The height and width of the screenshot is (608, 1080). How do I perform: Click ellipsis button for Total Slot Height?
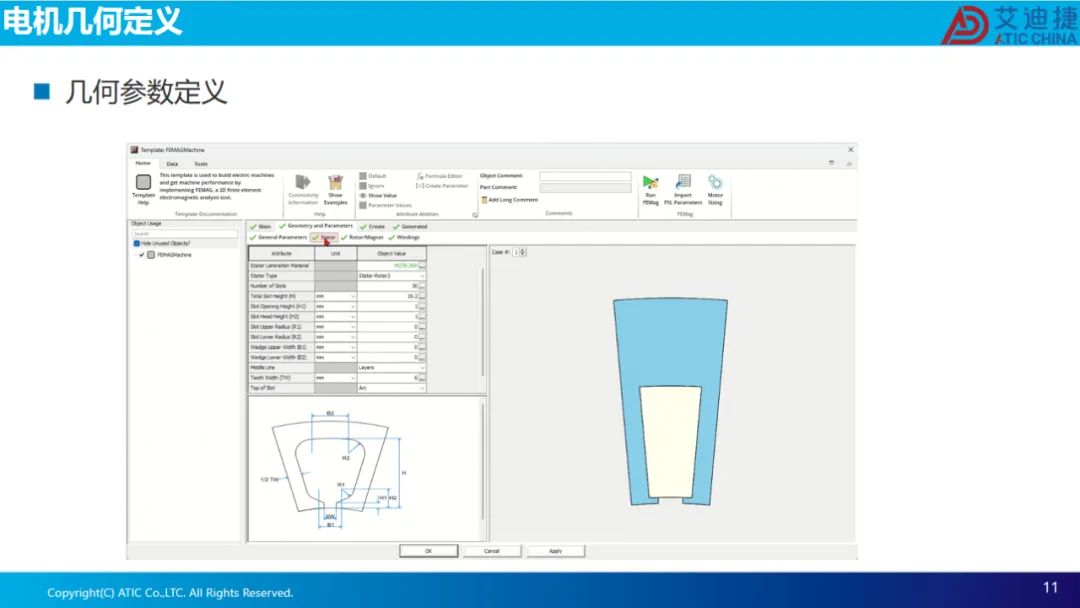[422, 296]
